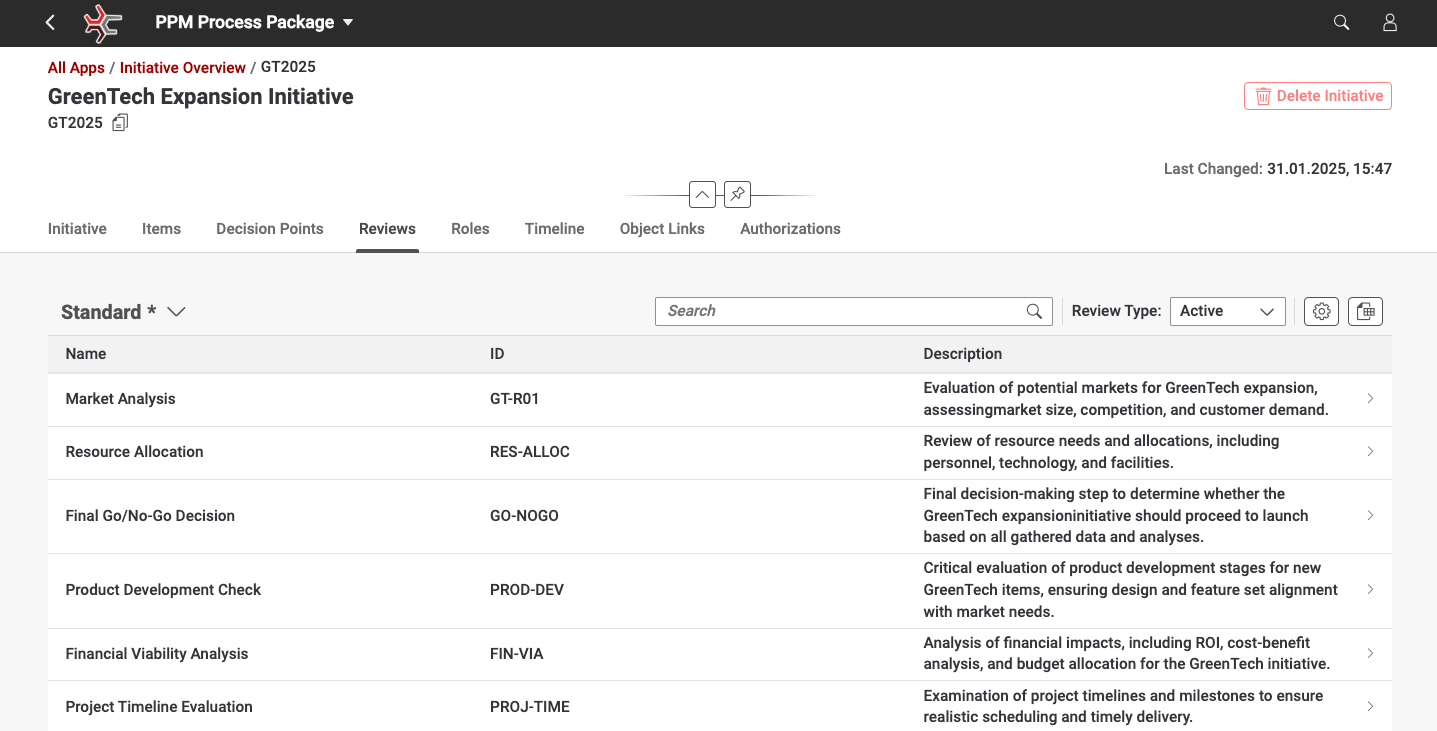The image size is (1437, 731).
Task: Open the Market Analysis row chevron
Action: [x=1369, y=399]
